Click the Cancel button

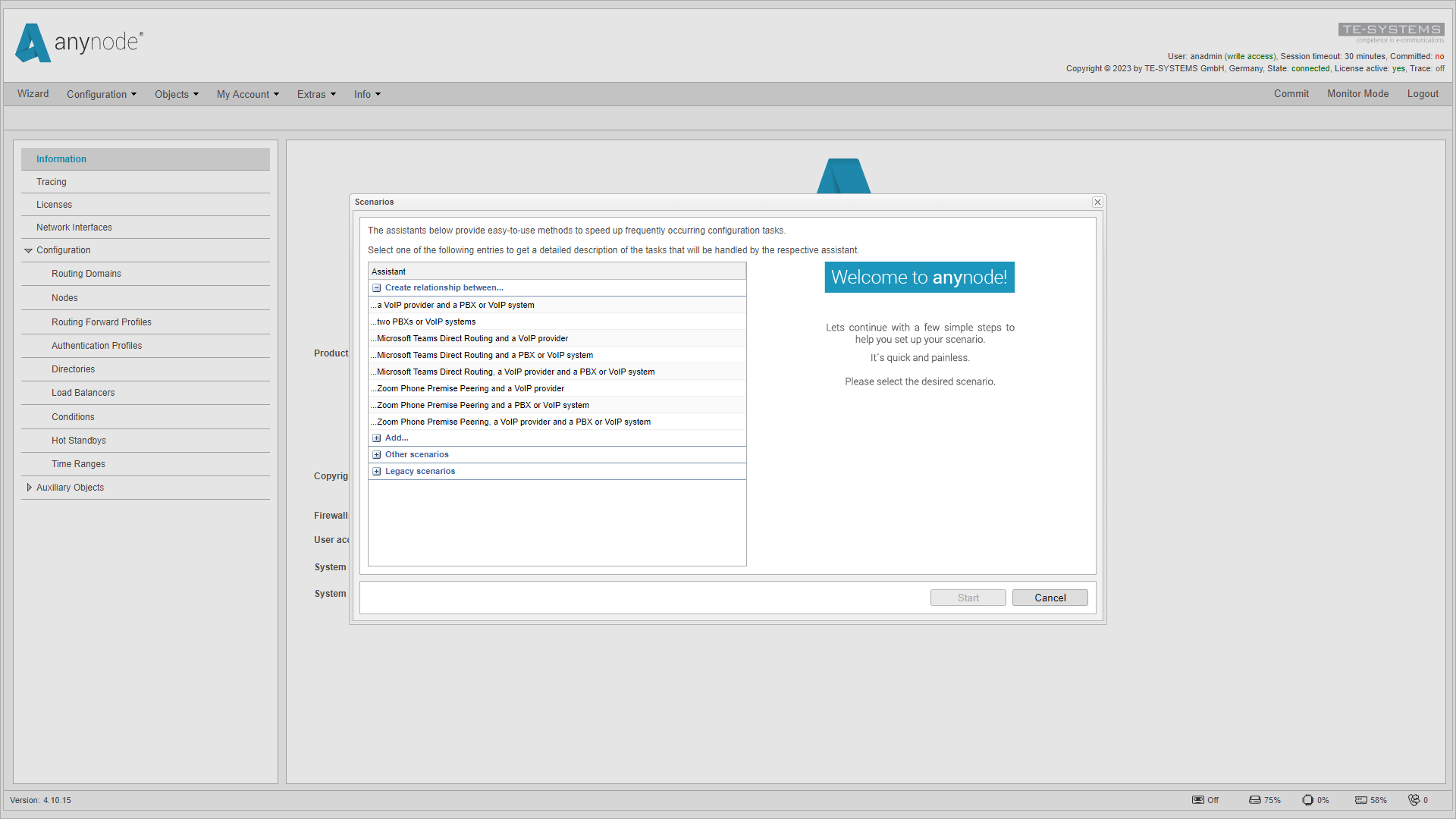pos(1050,598)
